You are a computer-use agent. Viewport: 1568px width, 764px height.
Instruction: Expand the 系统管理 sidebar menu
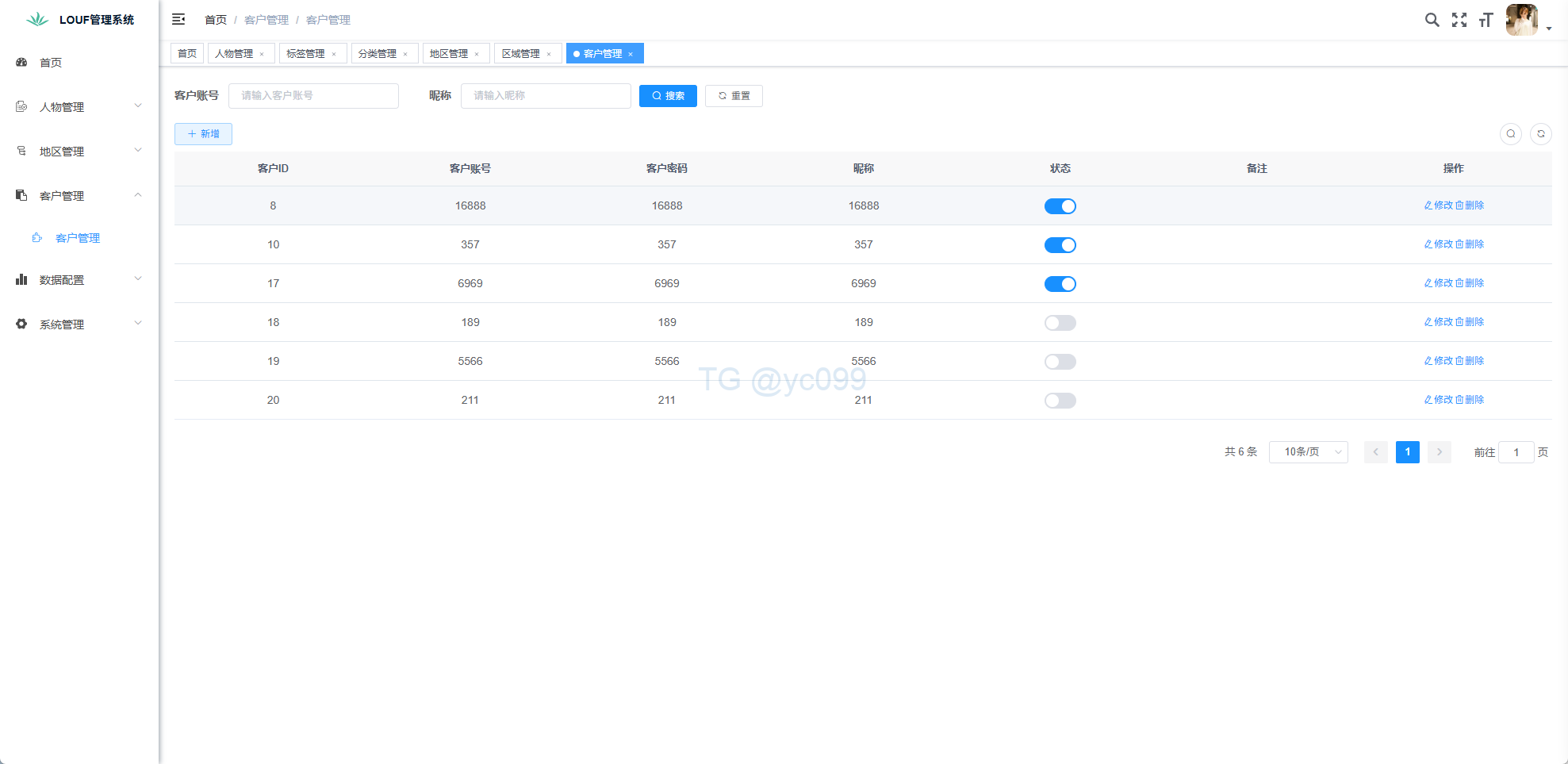[79, 324]
